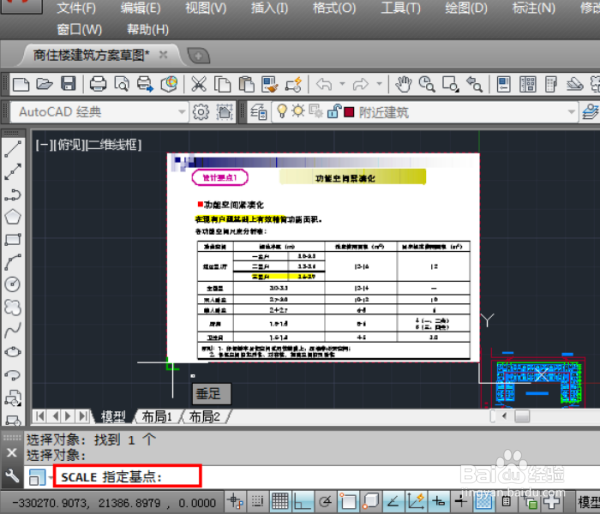Click the Plot printer icon
Viewport: 600px width, 514px height.
pos(98,84)
